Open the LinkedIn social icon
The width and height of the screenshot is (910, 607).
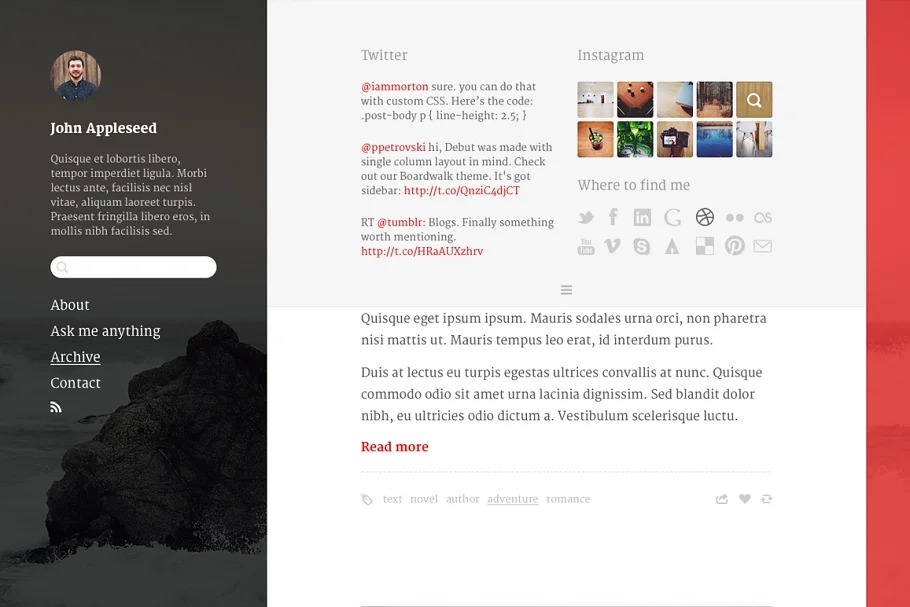[x=642, y=217]
